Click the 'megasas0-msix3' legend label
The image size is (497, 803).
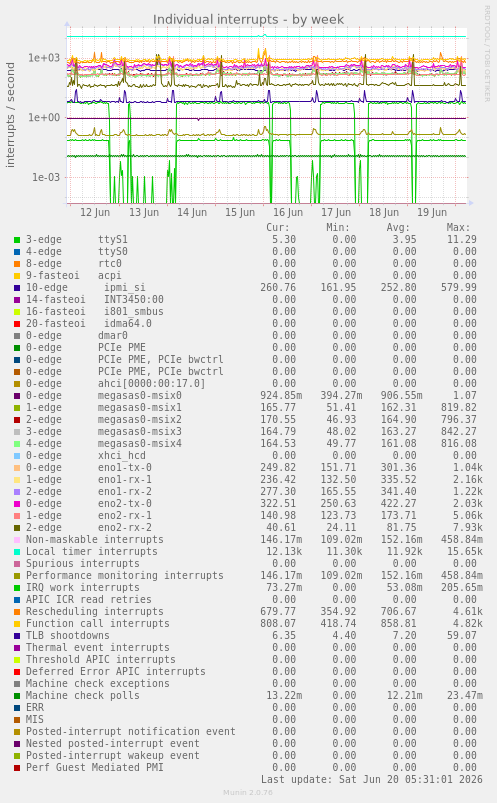pos(140,432)
